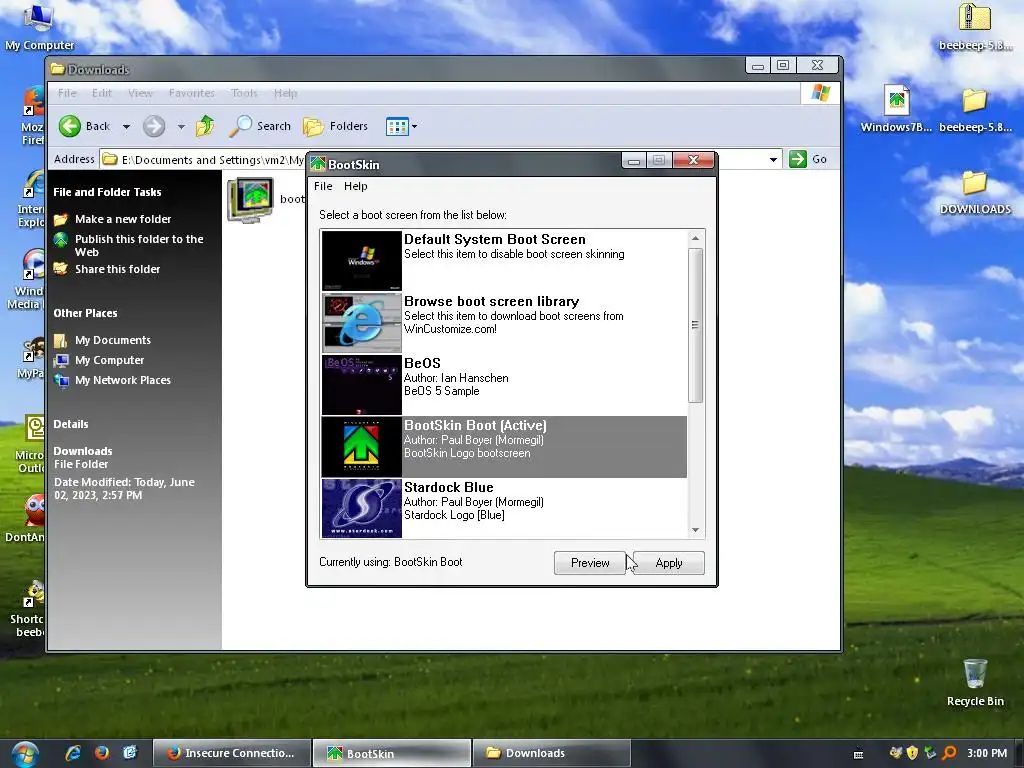Click Publish this folder to the Web
Viewport: 1024px width, 768px height.
[139, 245]
